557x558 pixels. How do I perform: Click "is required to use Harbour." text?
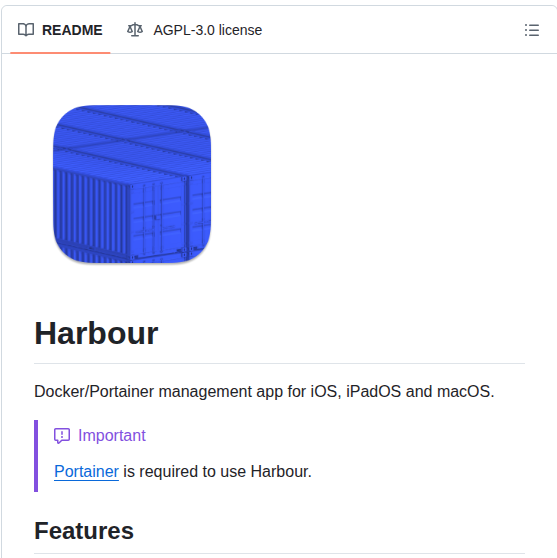[x=217, y=472]
